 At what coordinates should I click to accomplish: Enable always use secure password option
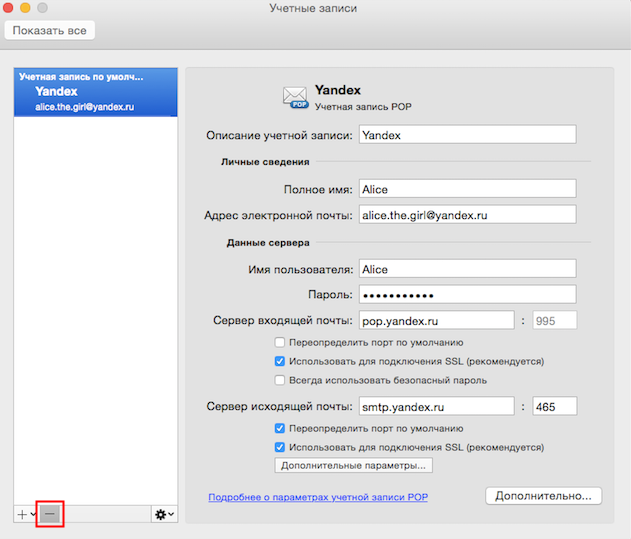pyautogui.click(x=280, y=380)
